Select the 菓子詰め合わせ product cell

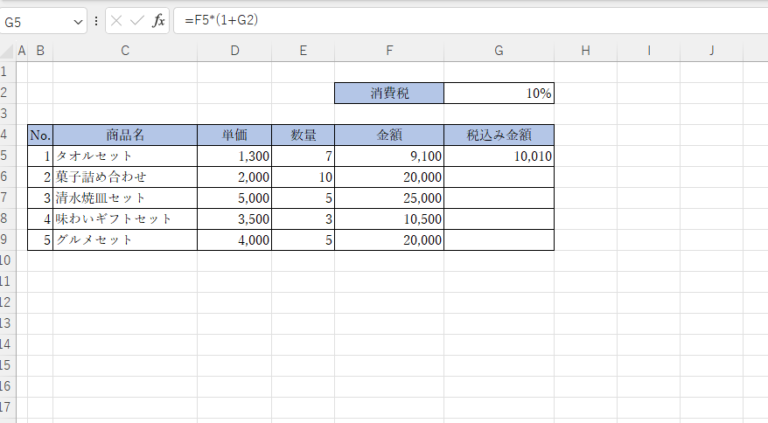point(125,177)
